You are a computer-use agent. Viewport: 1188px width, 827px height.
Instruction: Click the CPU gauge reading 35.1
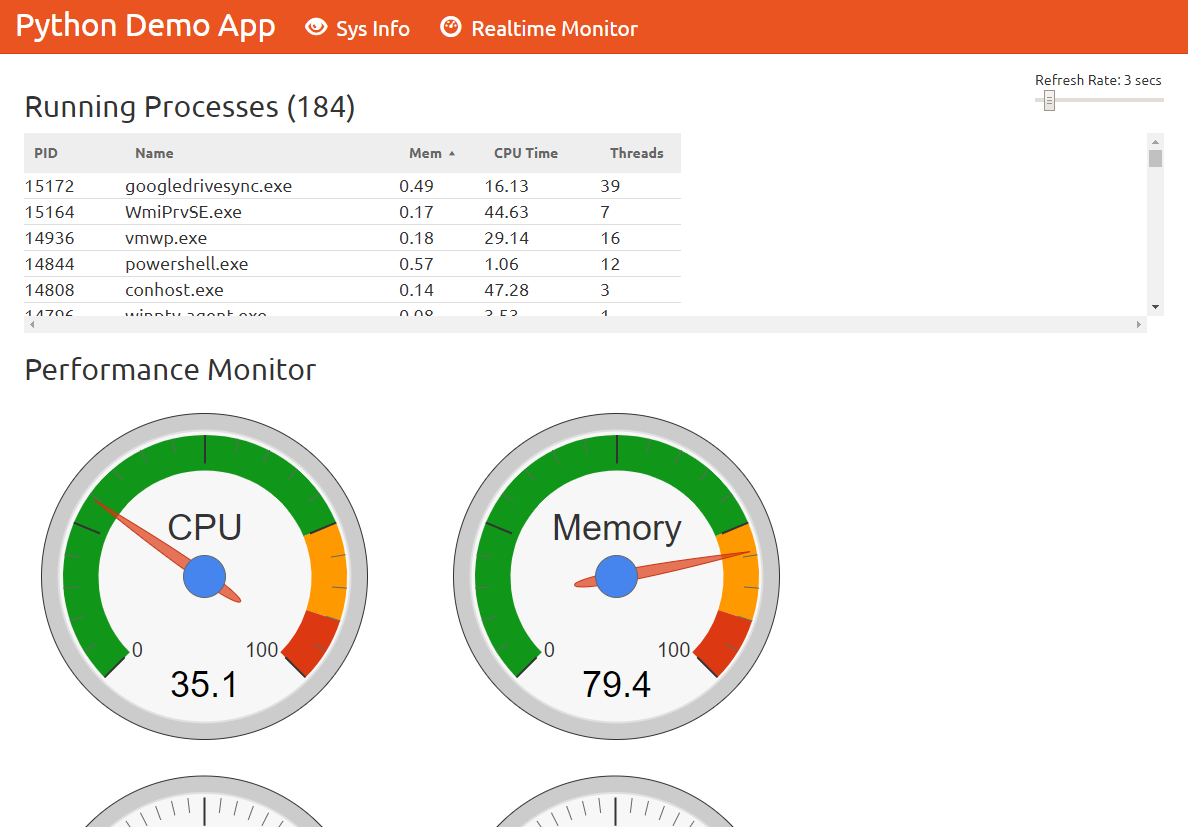click(x=204, y=685)
